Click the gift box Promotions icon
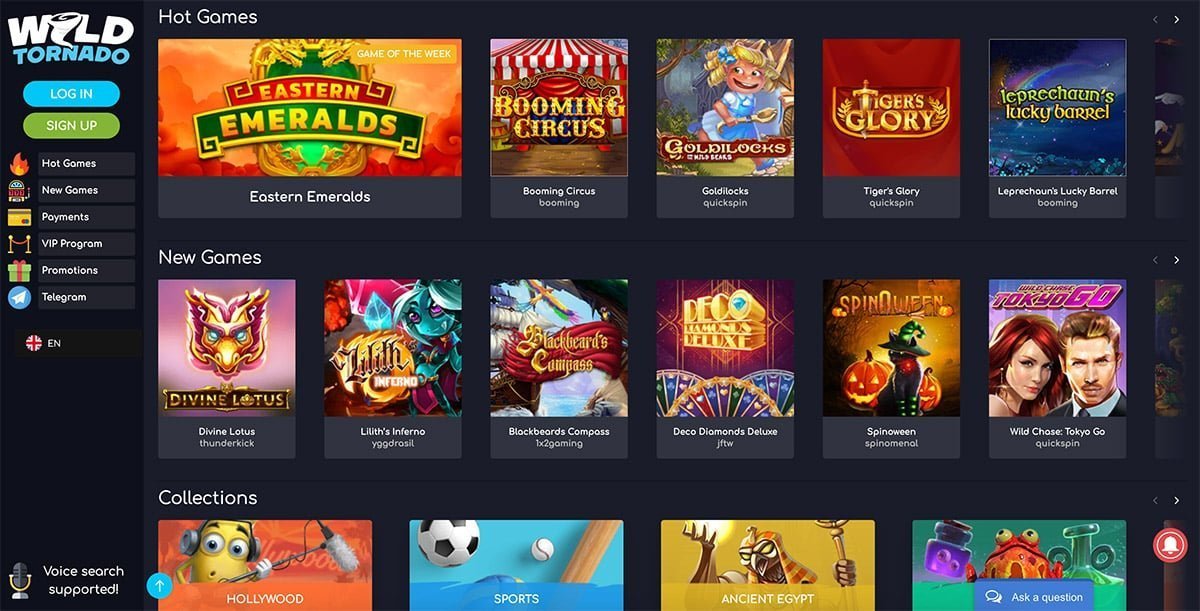Viewport: 1200px width, 611px height. [19, 271]
